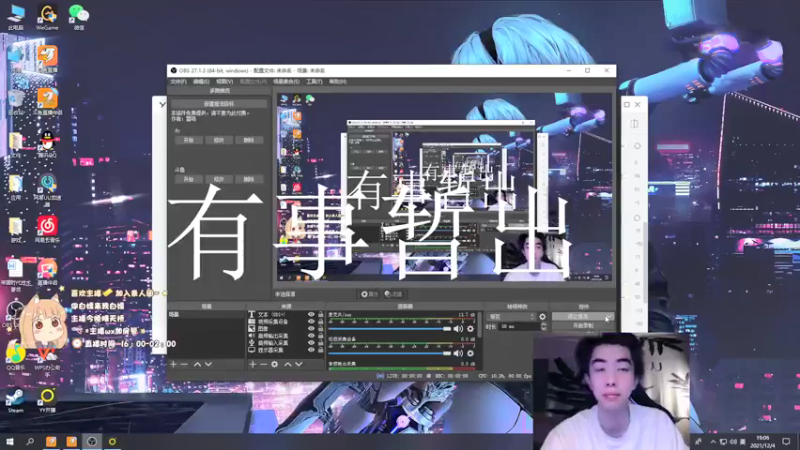Select the 文本 (GDI+) text source icon
Screen dimensions: 800x450
(252, 315)
